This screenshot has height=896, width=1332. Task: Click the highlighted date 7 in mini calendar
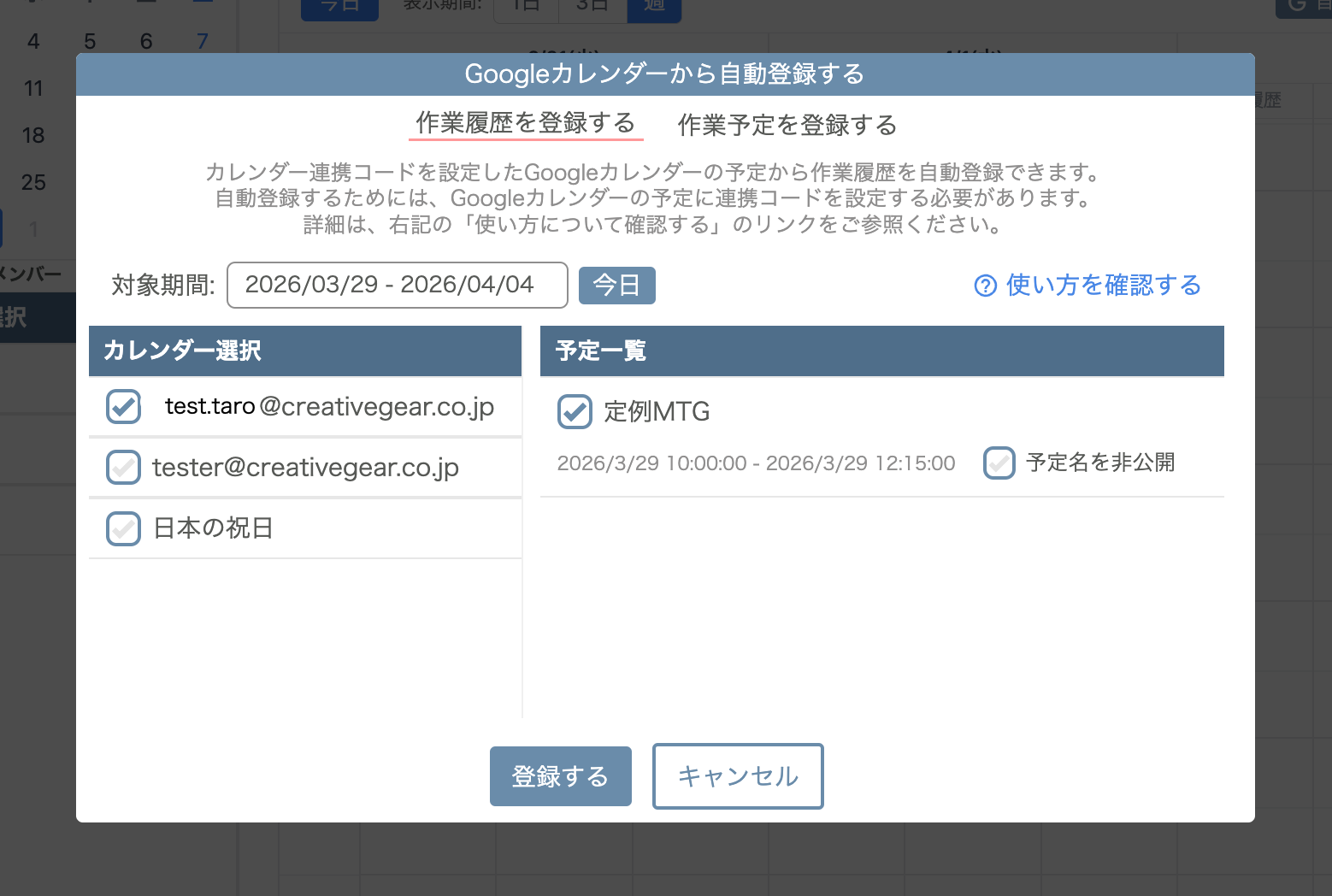[x=202, y=40]
